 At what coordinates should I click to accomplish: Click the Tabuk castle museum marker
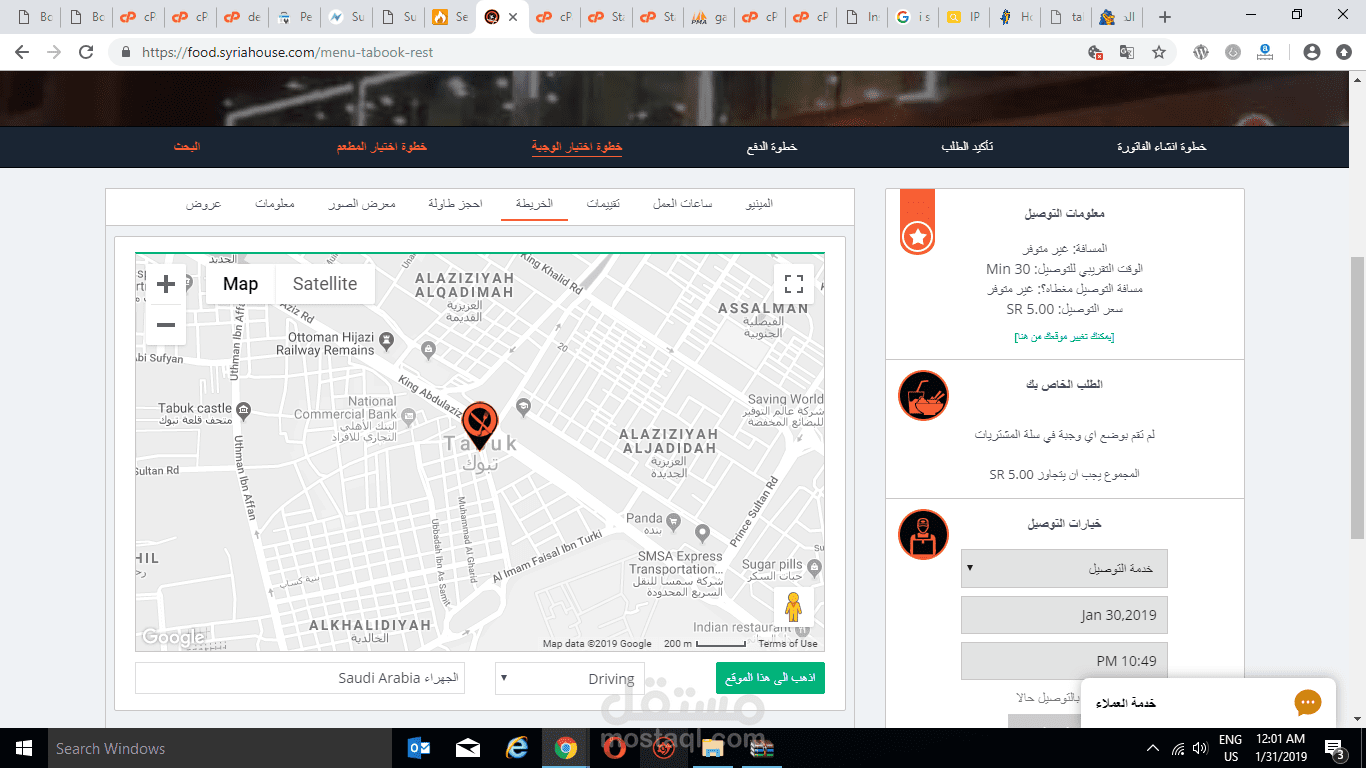243,409
